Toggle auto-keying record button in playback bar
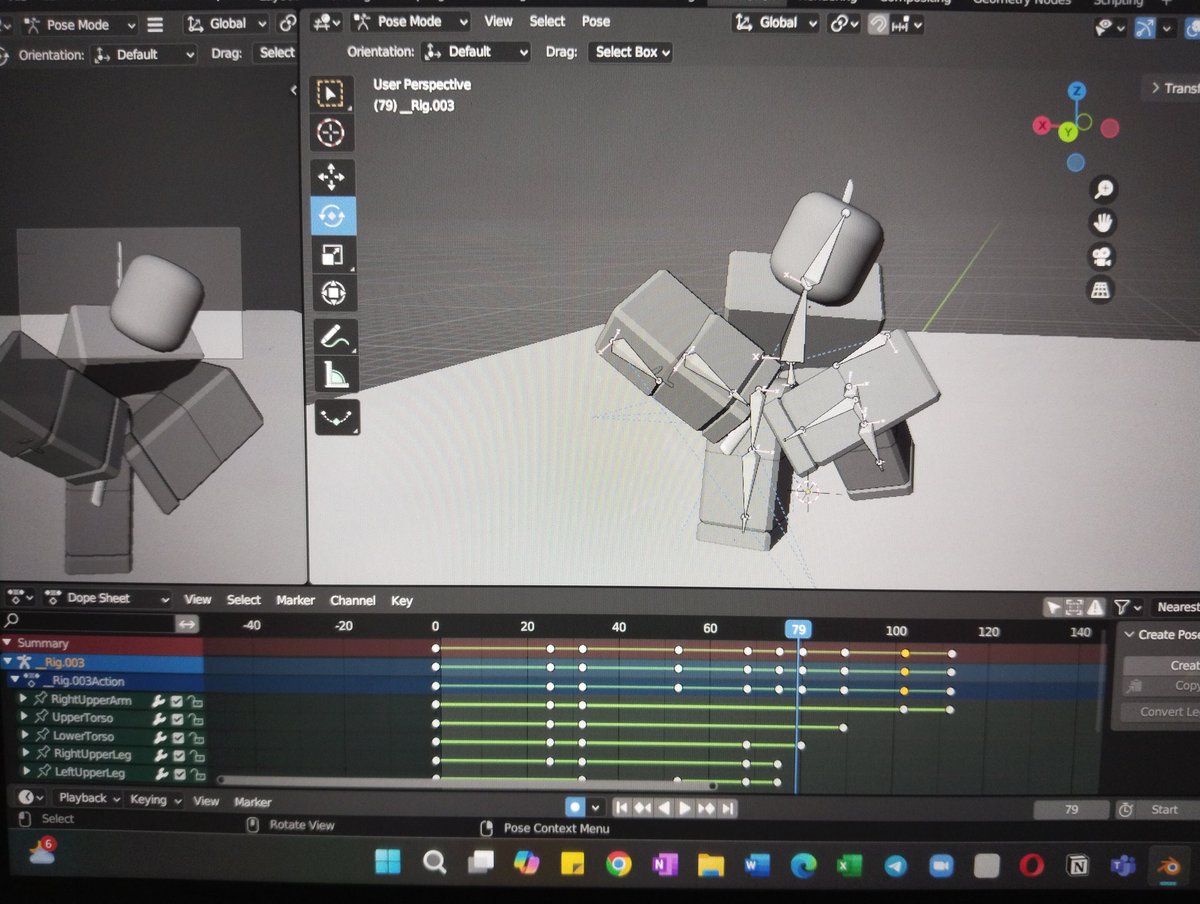Image resolution: width=1200 pixels, height=904 pixels. click(x=574, y=807)
